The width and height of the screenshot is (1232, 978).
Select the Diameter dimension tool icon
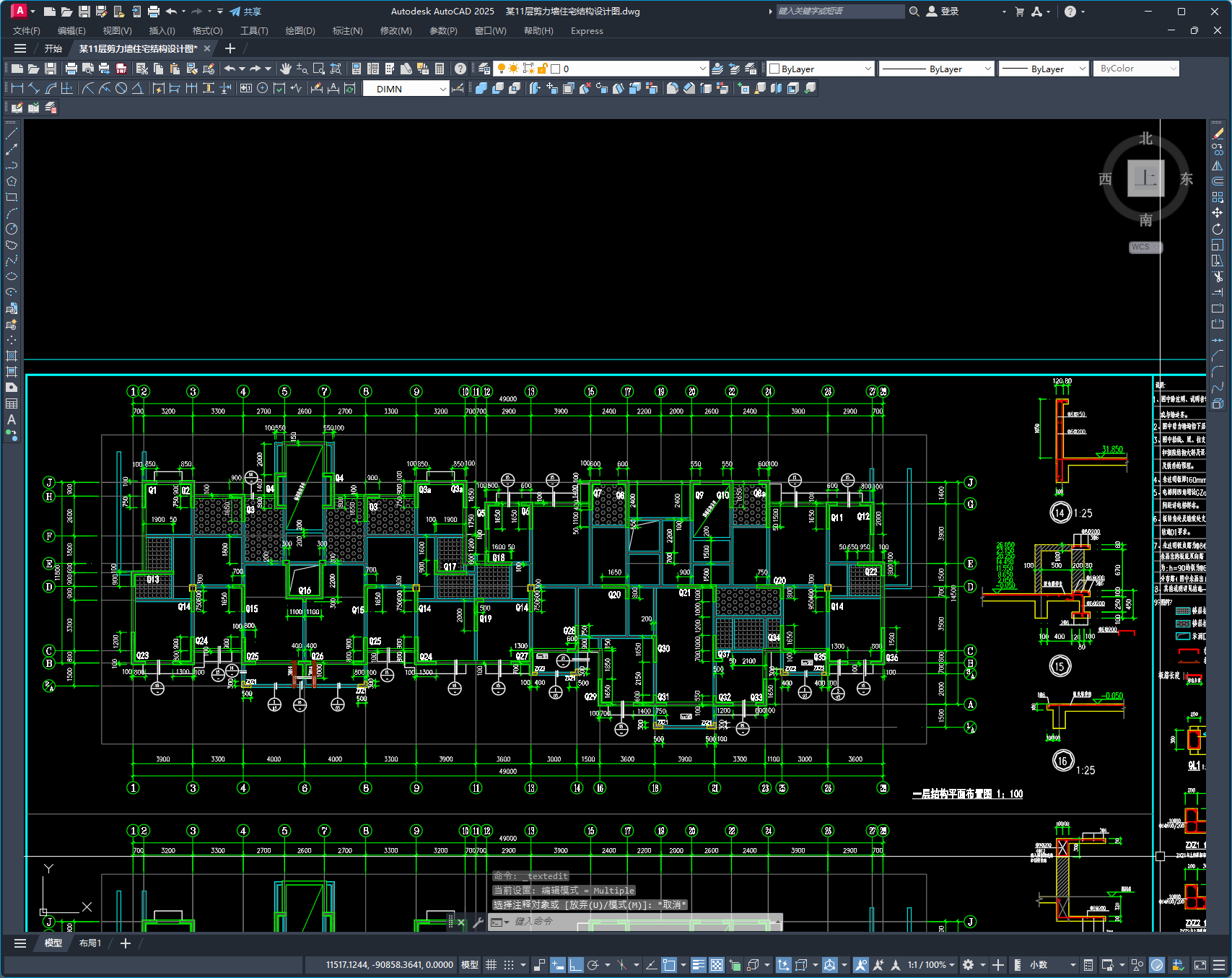coord(121,88)
